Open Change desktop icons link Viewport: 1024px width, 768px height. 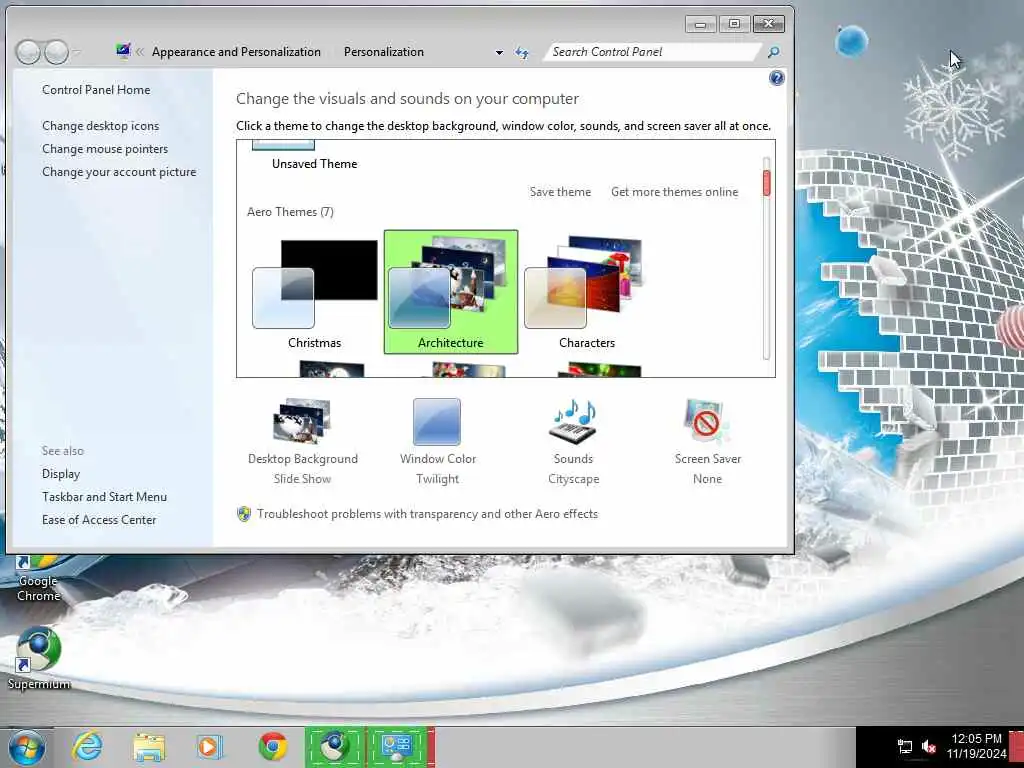[x=101, y=125]
